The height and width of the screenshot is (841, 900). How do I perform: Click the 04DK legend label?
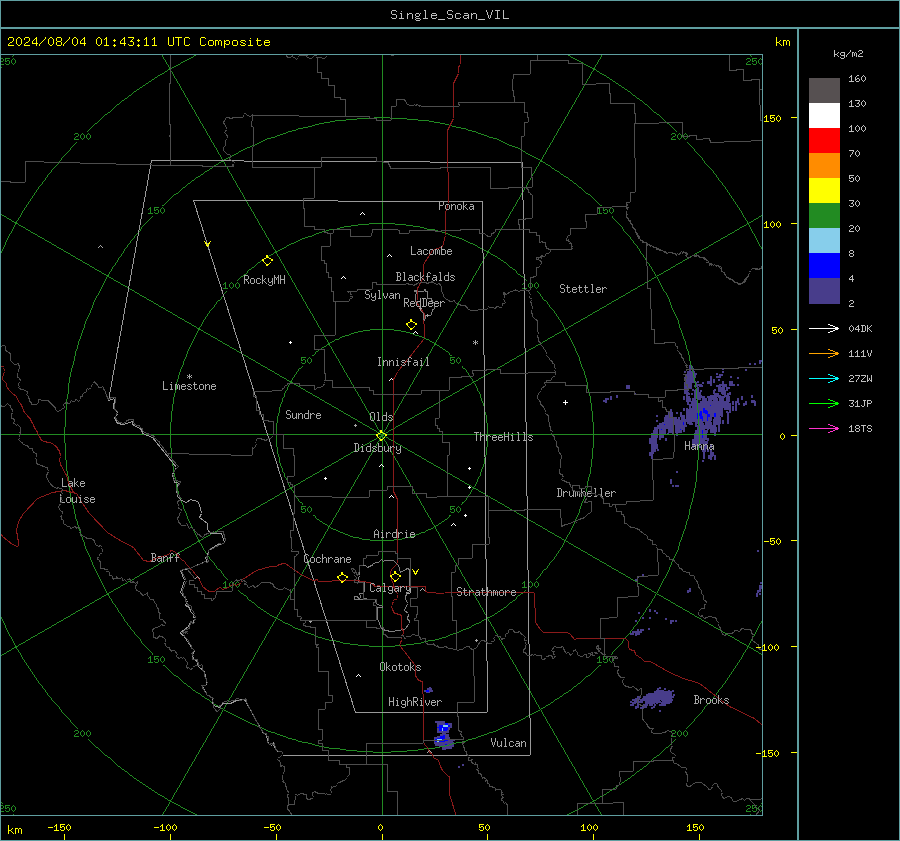pyautogui.click(x=860, y=329)
